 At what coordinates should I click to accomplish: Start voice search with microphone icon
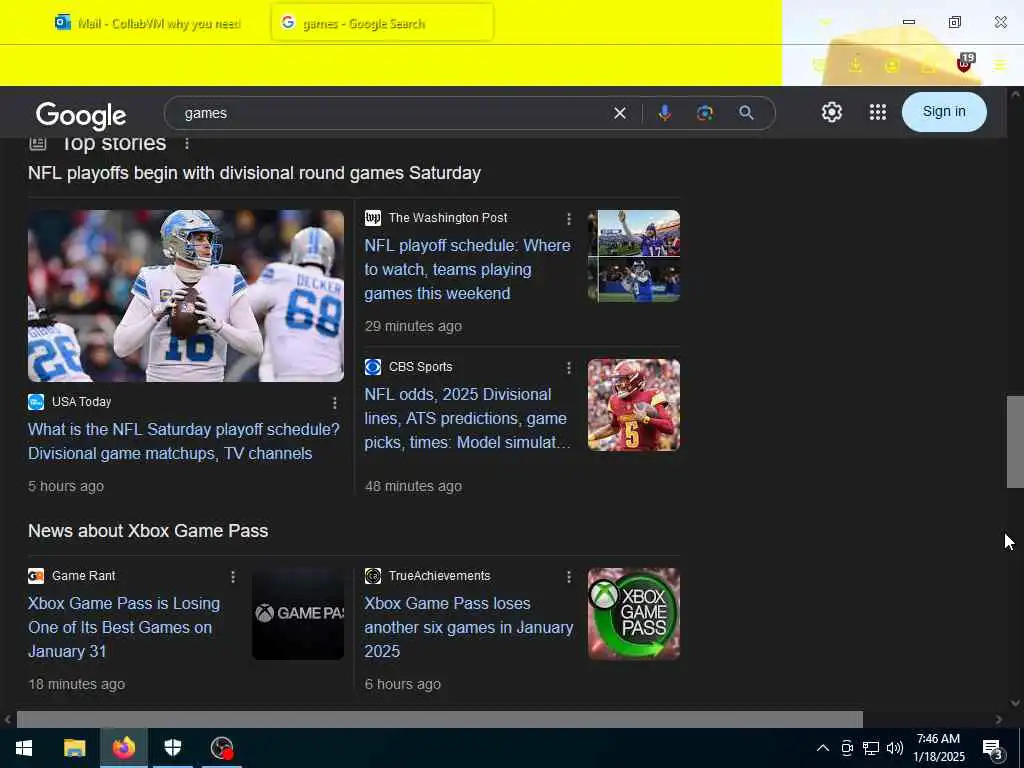pos(665,113)
